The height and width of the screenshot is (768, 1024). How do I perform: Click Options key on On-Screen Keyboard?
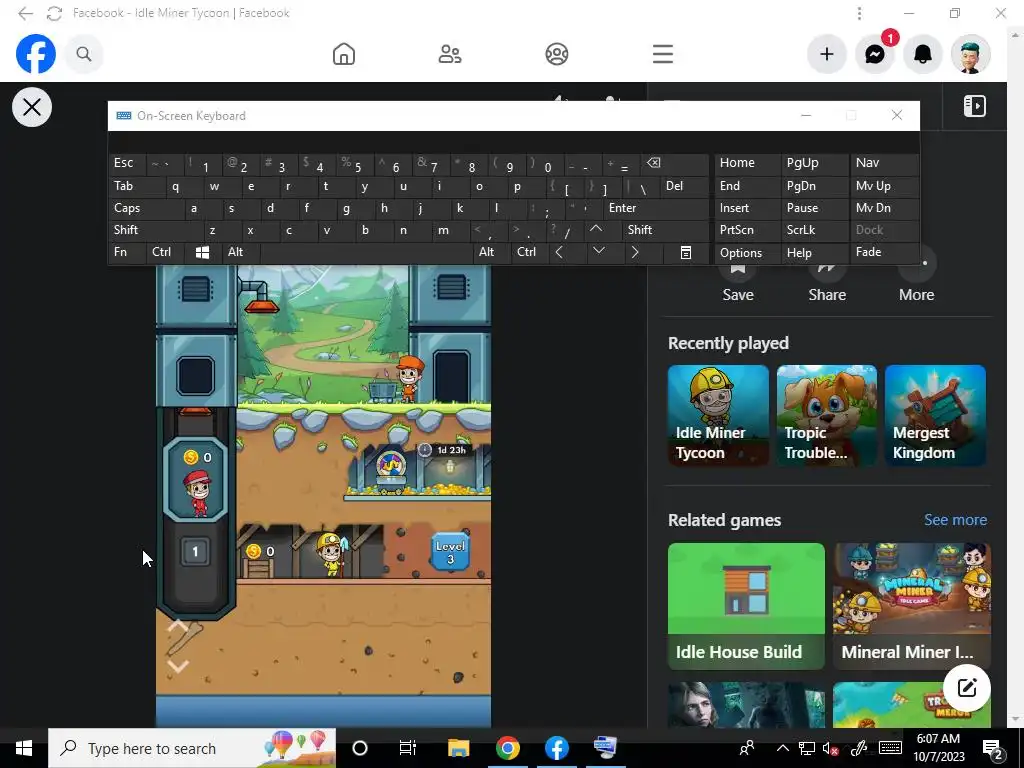(747, 253)
